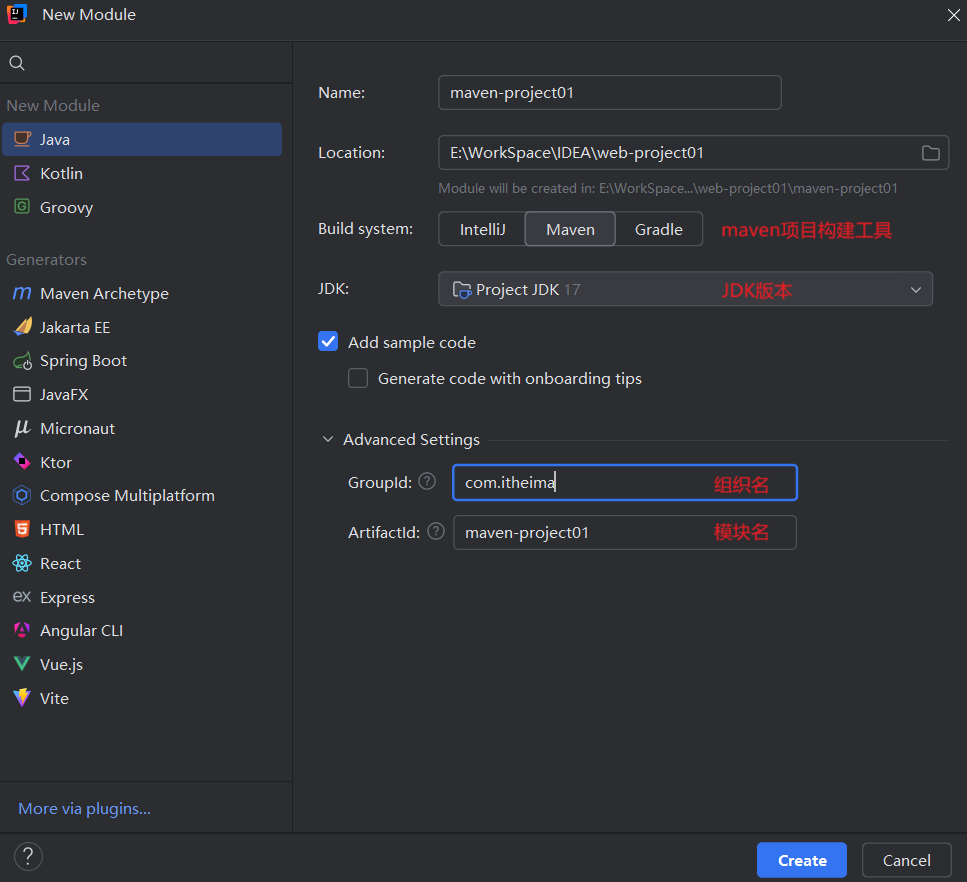This screenshot has height=882, width=967.
Task: Click the JavaFX icon
Action: (x=22, y=394)
